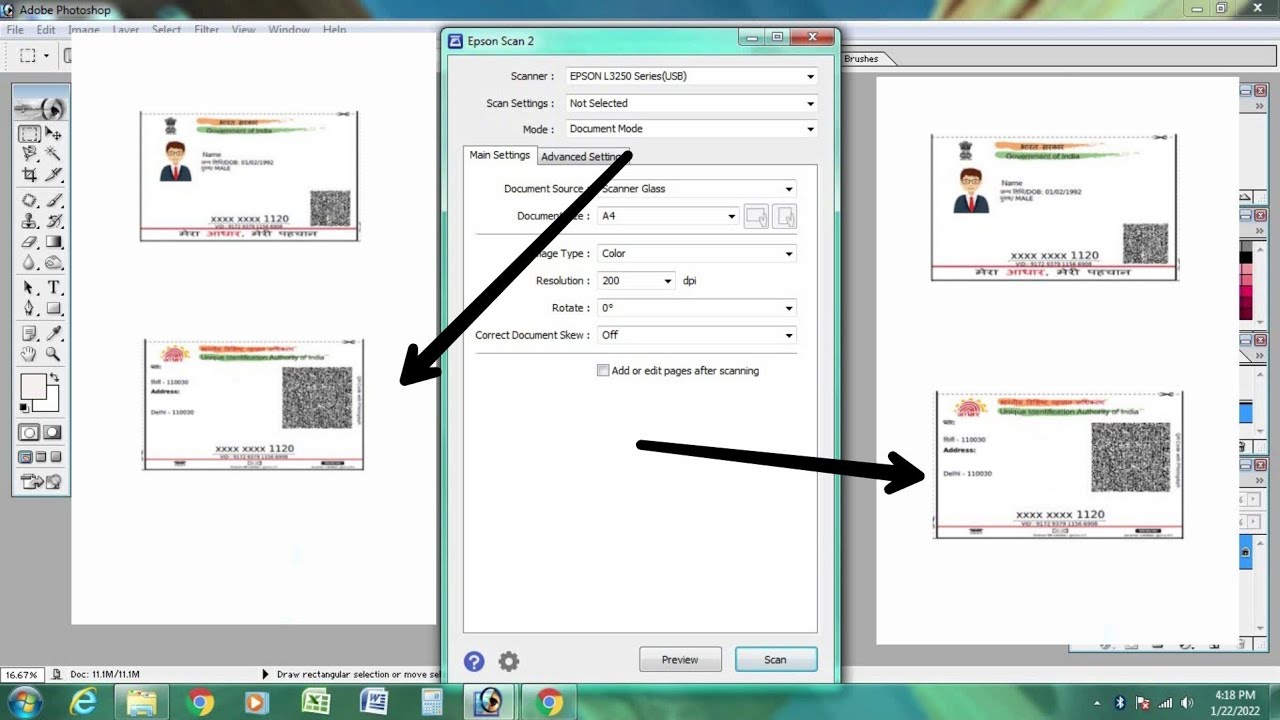Select the Magic Wand tool
The height and width of the screenshot is (720, 1280).
(53, 154)
